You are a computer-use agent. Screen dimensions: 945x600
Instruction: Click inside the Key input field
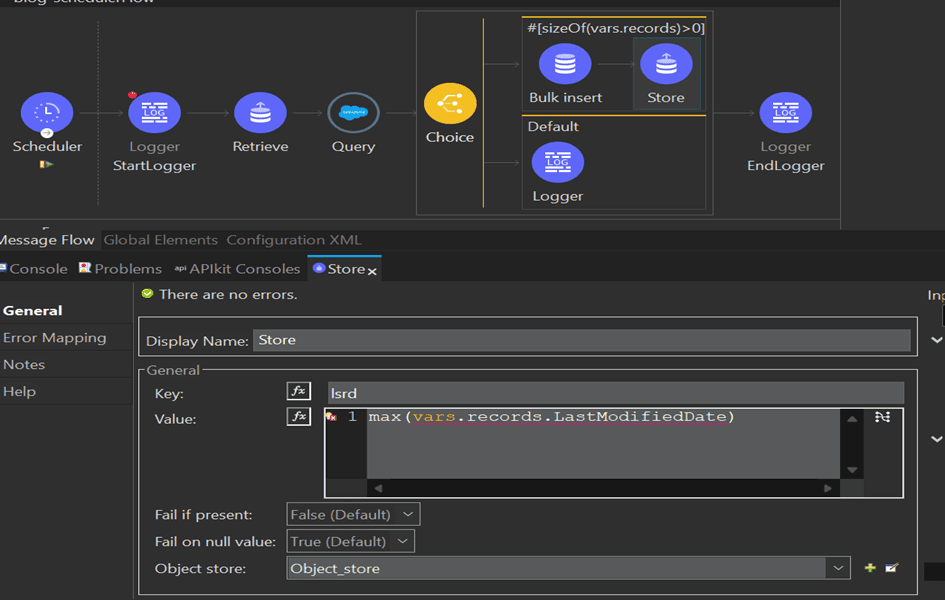(x=600, y=391)
